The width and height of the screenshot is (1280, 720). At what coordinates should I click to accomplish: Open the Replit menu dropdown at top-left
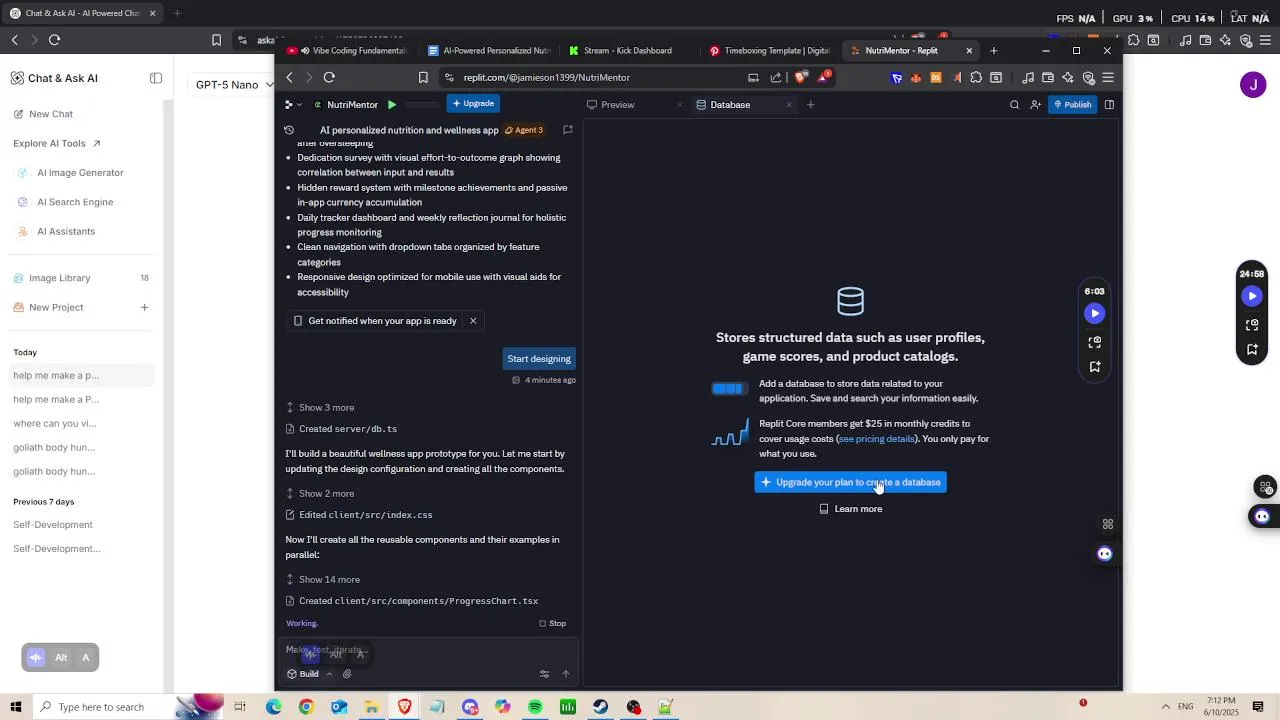pyautogui.click(x=293, y=104)
